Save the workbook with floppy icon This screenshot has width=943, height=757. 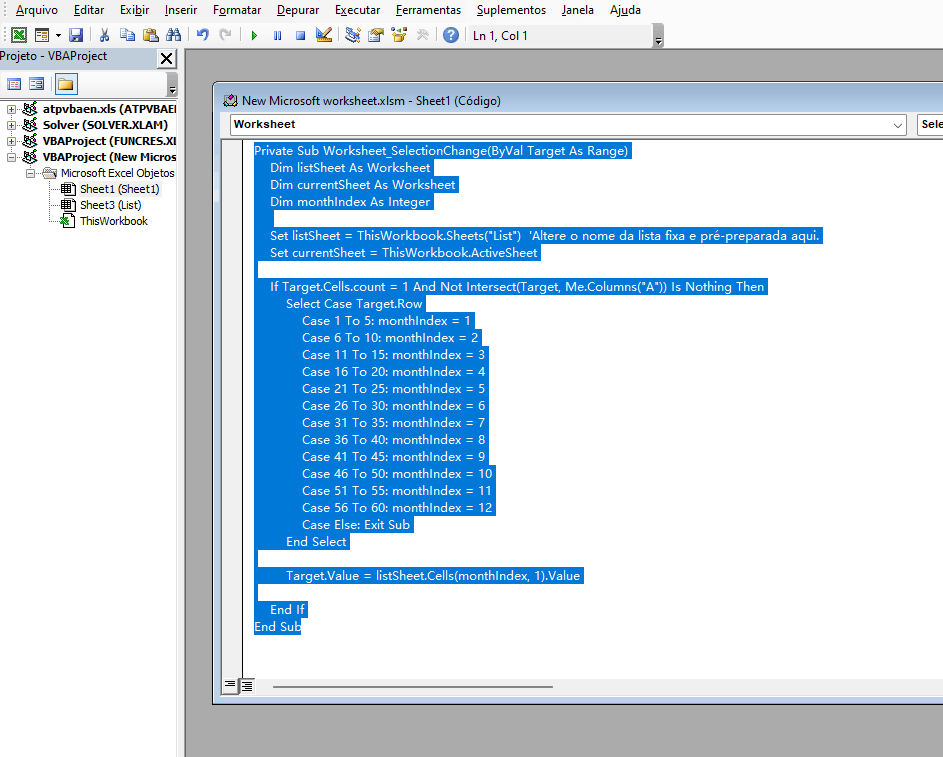76,35
